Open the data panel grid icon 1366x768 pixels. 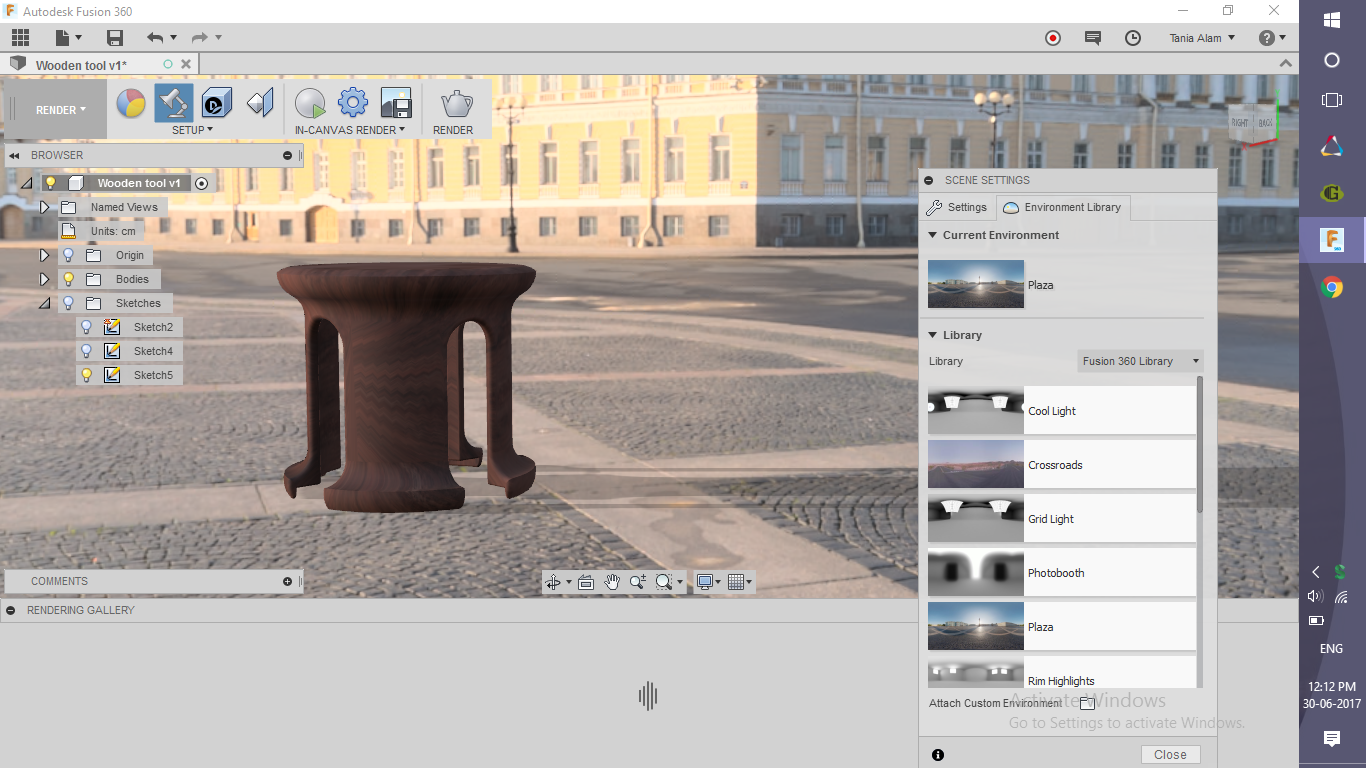coord(20,38)
